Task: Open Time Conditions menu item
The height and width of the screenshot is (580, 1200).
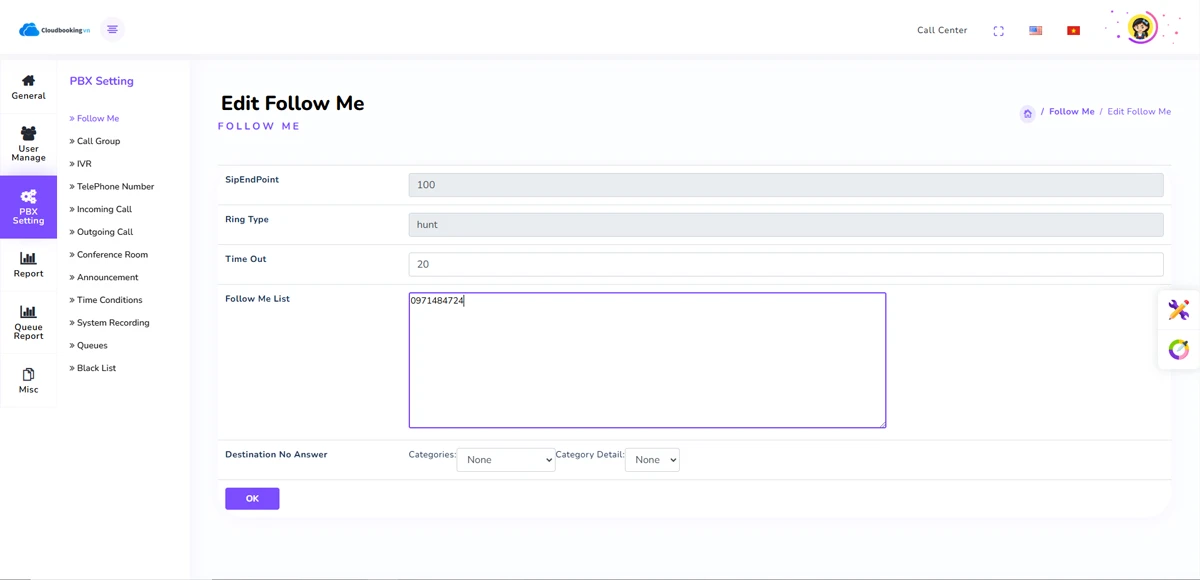Action: 109,300
